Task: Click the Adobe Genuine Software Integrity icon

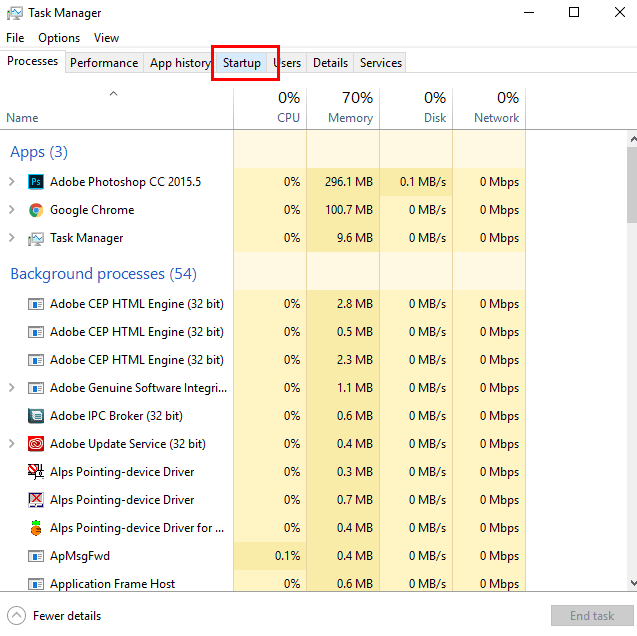Action: pos(36,388)
